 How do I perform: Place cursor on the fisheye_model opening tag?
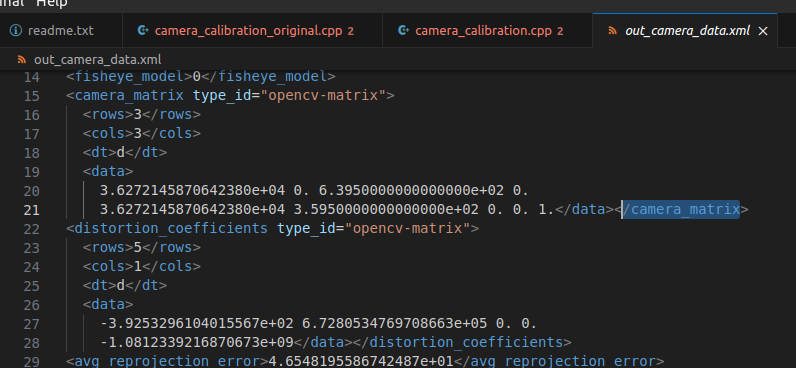coord(129,77)
